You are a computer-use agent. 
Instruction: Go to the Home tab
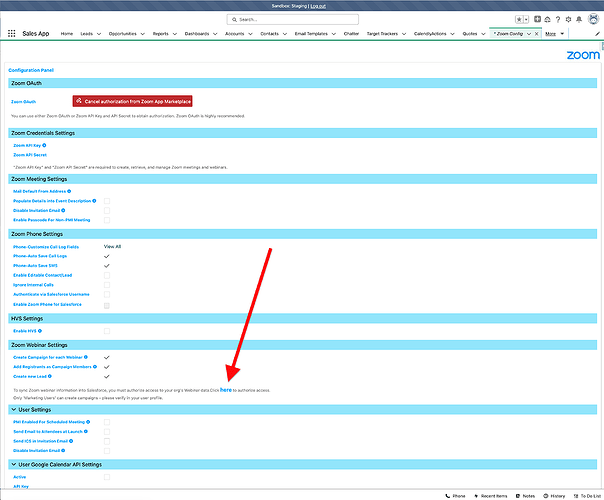click(x=67, y=34)
